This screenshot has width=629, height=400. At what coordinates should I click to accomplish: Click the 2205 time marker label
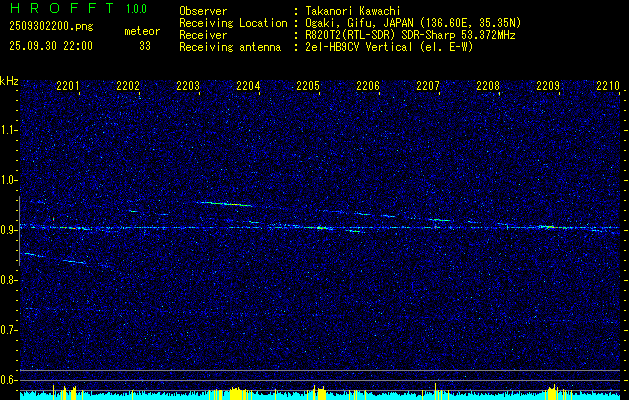tap(308, 86)
